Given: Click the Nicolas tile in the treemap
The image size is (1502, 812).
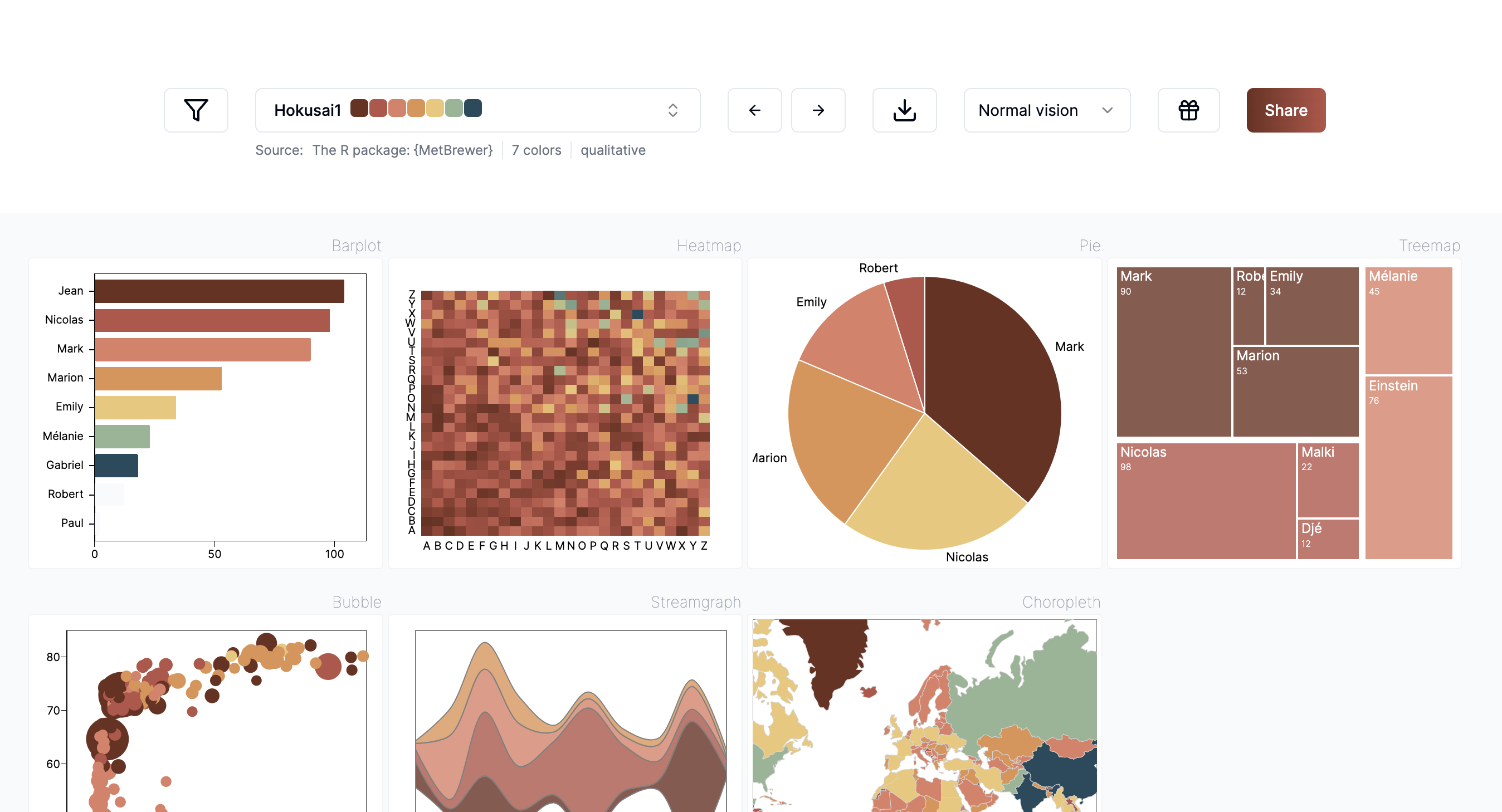Looking at the screenshot, I should click(x=1204, y=501).
